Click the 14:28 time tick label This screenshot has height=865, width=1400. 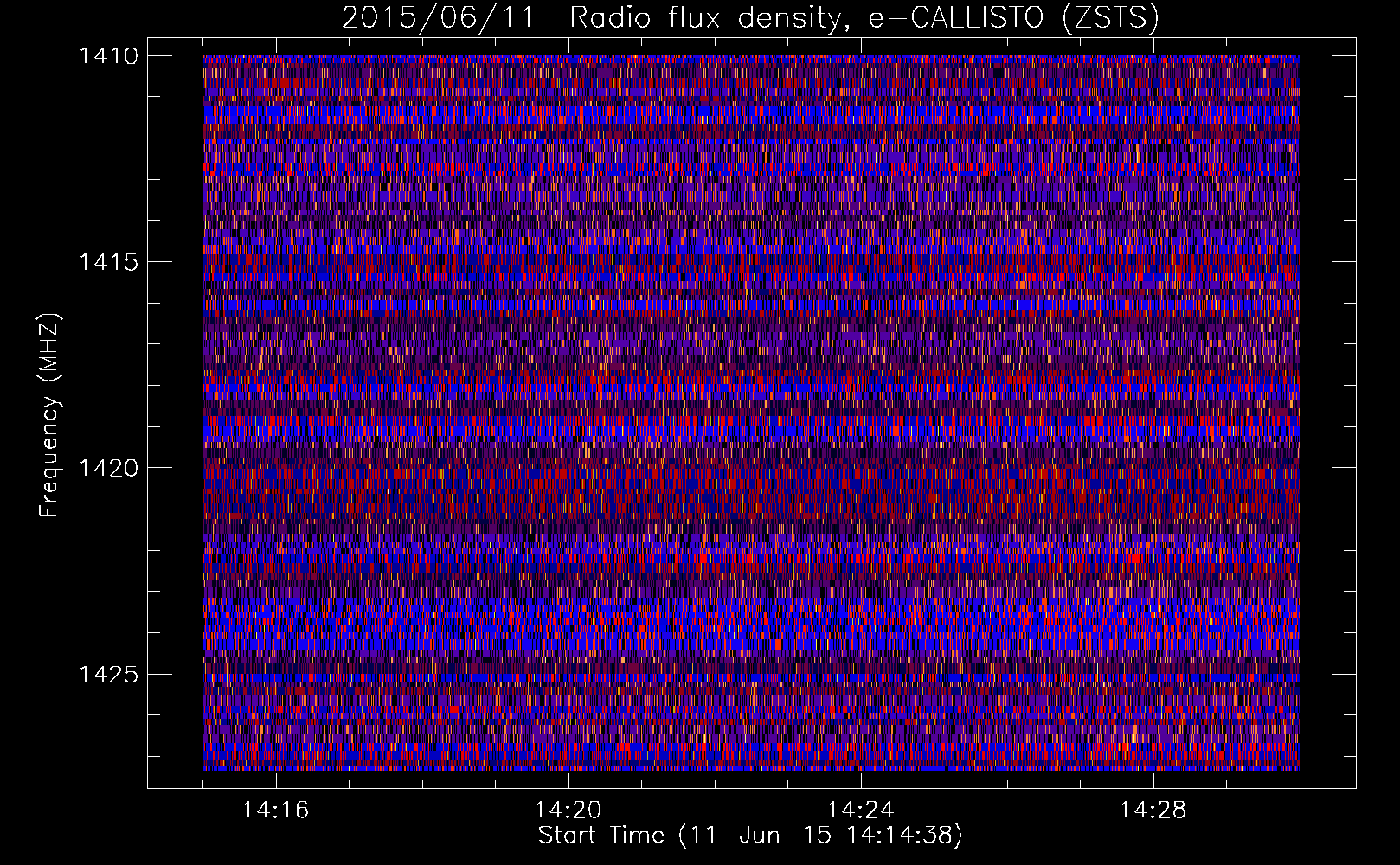point(1153,811)
